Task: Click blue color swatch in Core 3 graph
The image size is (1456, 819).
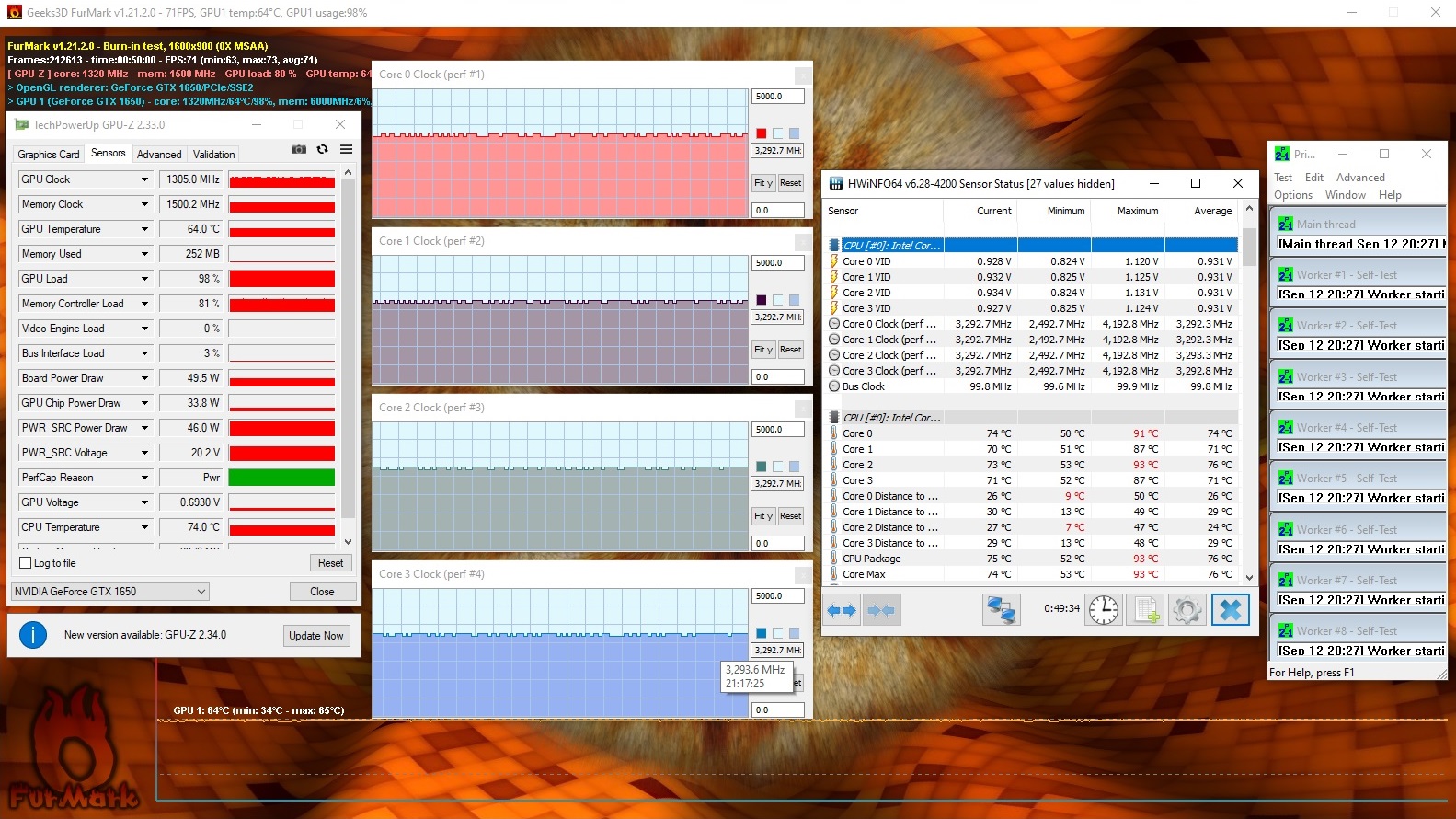Action: 762,633
